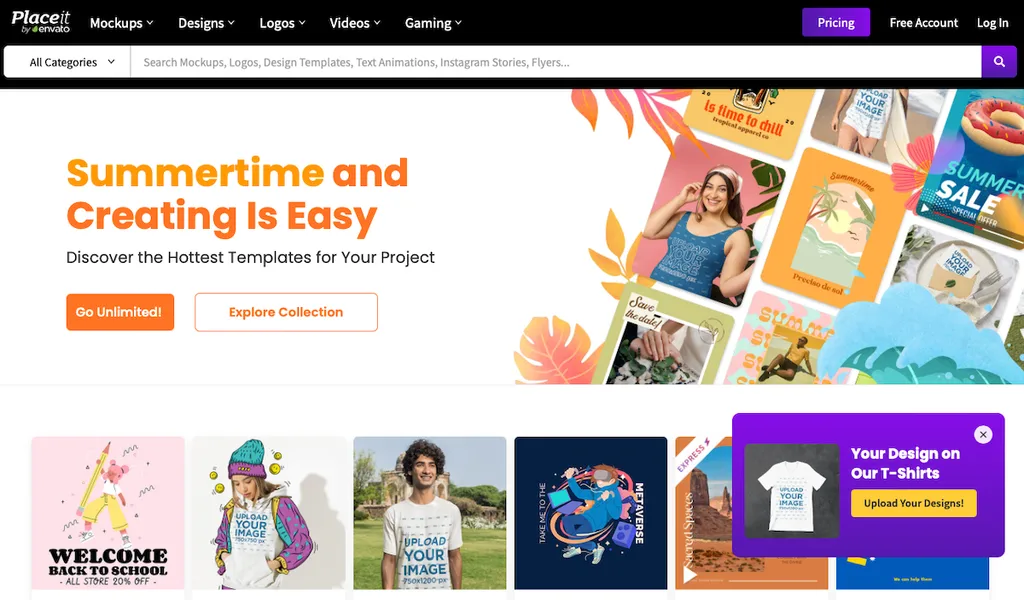Open the Logos menu
The height and width of the screenshot is (600, 1024).
tap(282, 23)
